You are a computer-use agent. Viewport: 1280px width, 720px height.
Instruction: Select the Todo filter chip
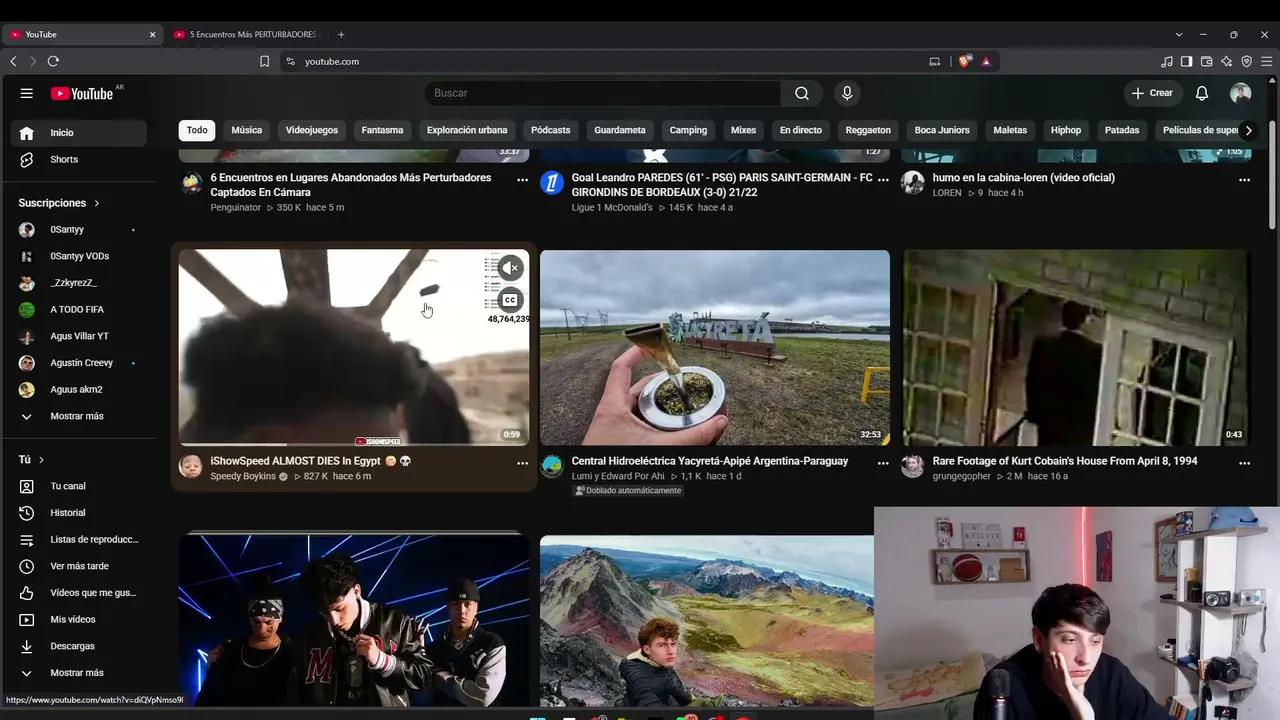pyautogui.click(x=197, y=130)
